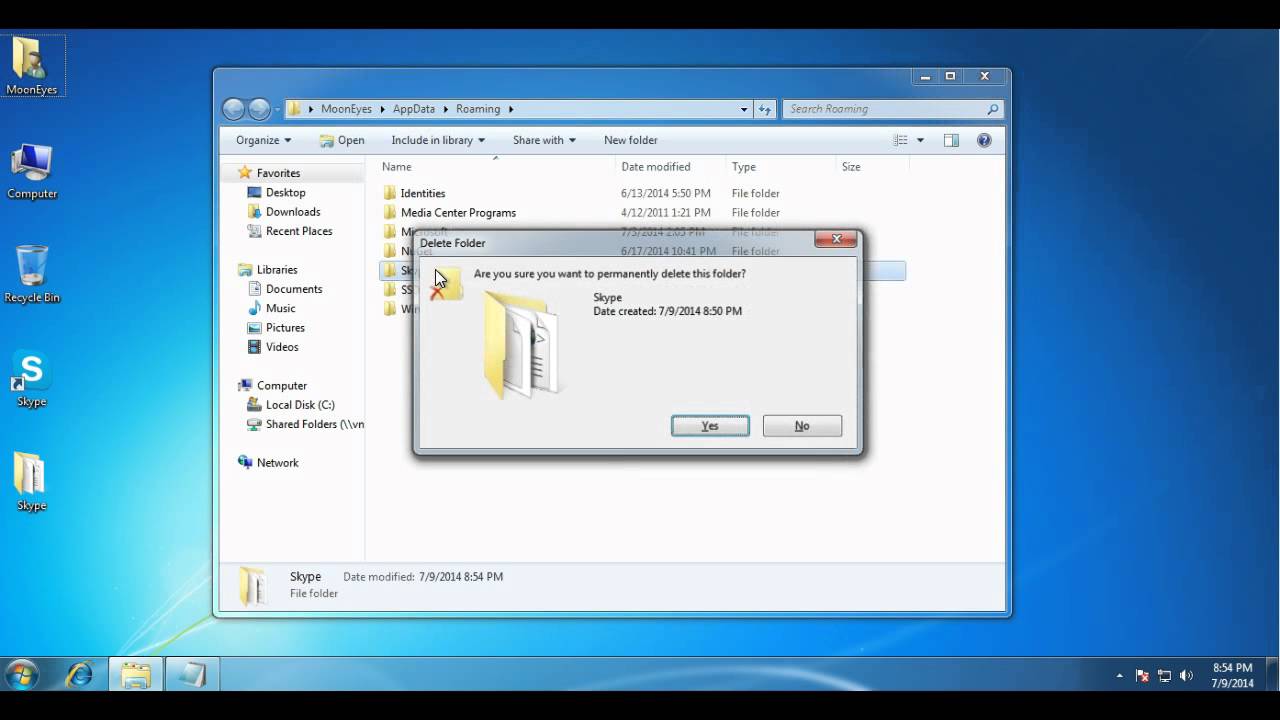
Task: Click Open in the toolbar
Action: point(342,140)
